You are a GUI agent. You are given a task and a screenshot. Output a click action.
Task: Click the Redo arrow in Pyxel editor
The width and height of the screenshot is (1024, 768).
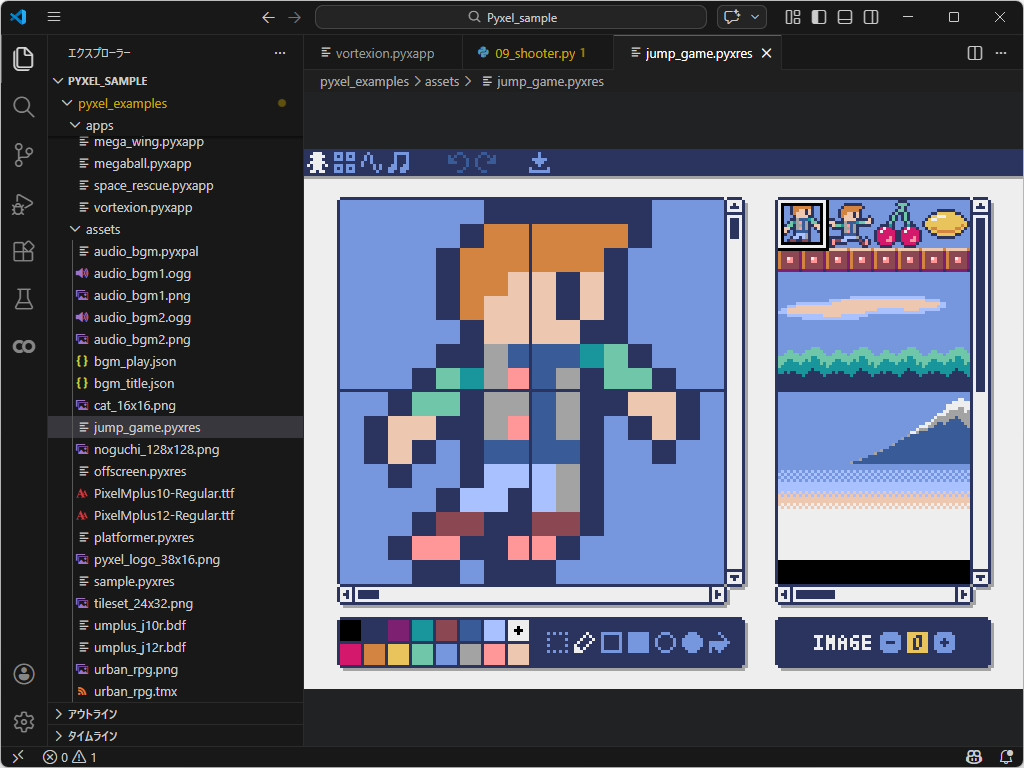pos(486,162)
